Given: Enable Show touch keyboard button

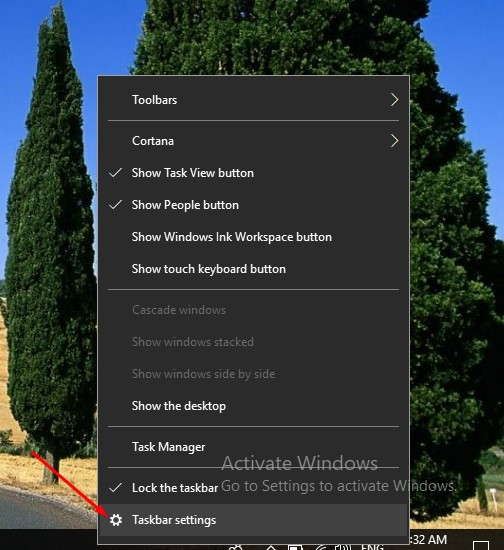Looking at the screenshot, I should point(253,269).
